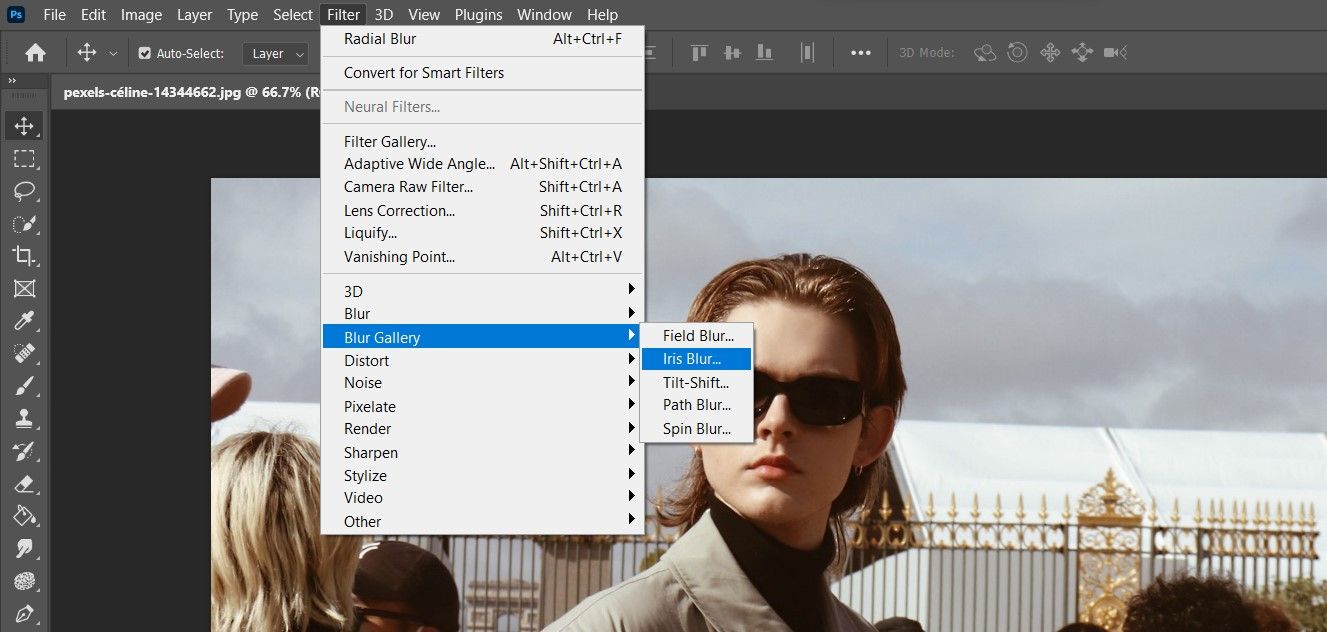This screenshot has width=1327, height=632.
Task: Select the Rectangular Marquee tool
Action: click(25, 158)
